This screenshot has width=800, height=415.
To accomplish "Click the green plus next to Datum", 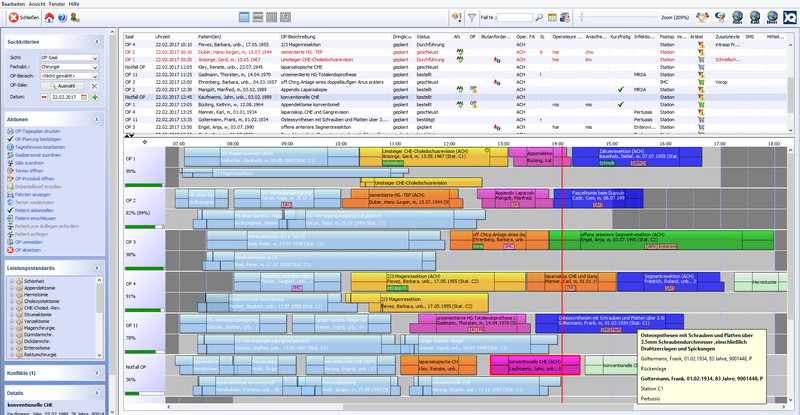I will coord(95,97).
